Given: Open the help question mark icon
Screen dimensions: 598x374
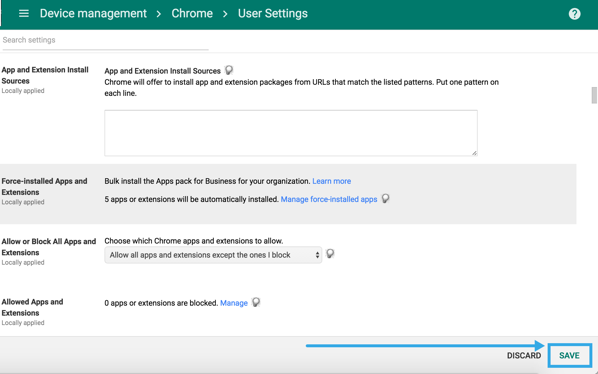Looking at the screenshot, I should point(574,14).
